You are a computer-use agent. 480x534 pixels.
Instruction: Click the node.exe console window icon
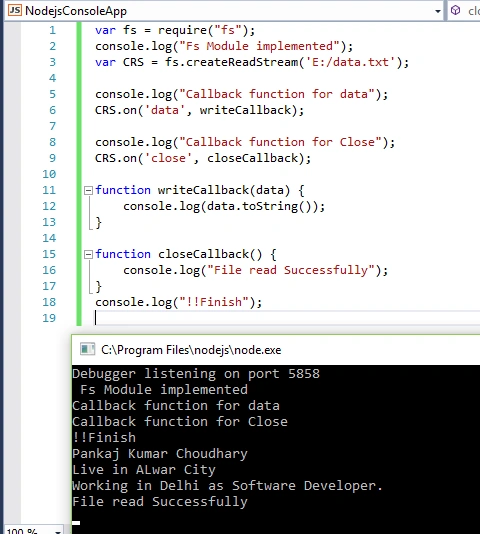pyautogui.click(x=87, y=349)
